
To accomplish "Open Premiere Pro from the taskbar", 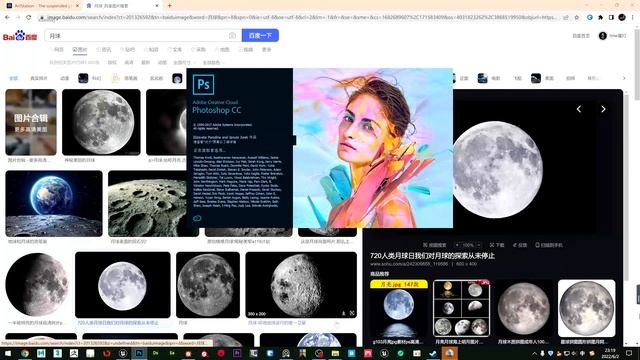I will click(237, 353).
